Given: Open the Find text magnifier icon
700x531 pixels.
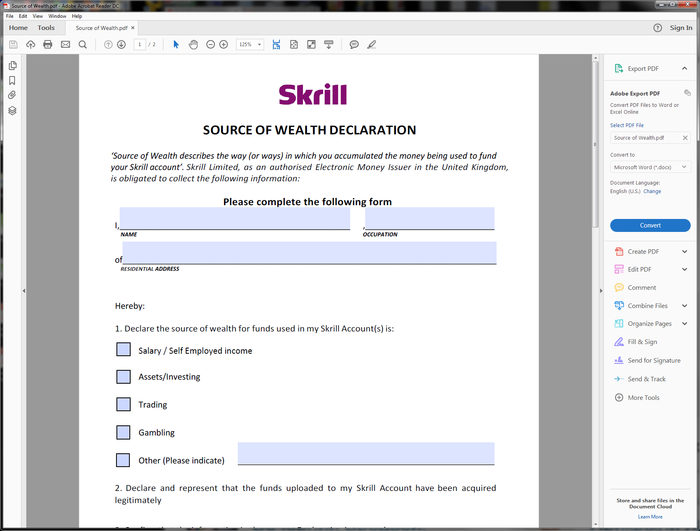Looking at the screenshot, I should tap(83, 45).
